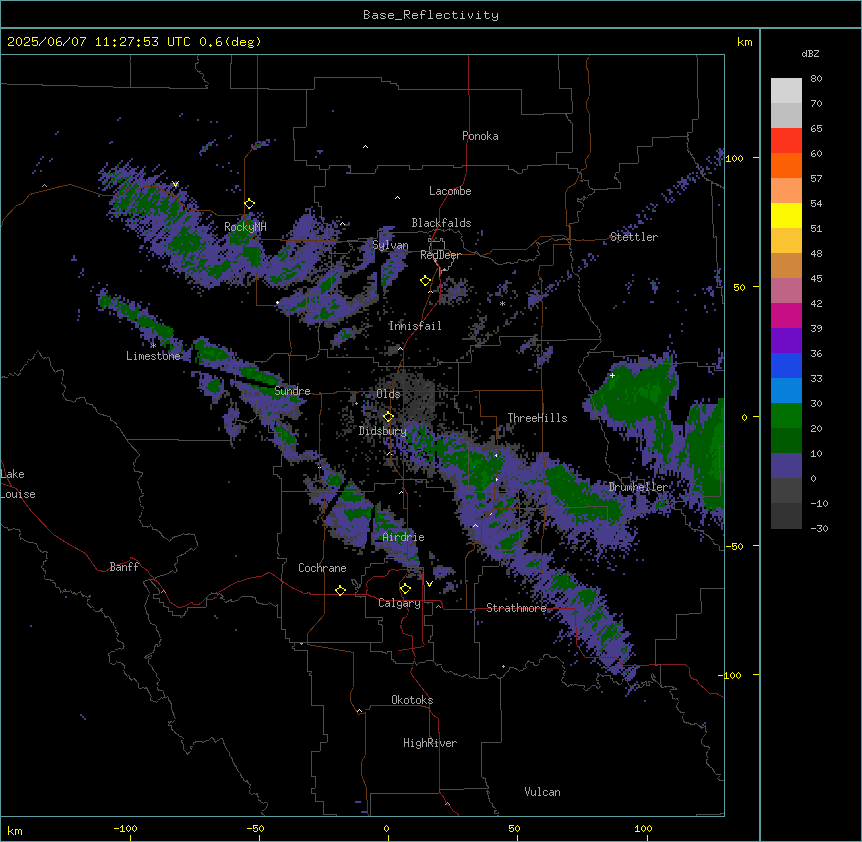862x842 pixels.
Task: Click the 100 tick on the right axis
Action: [734, 158]
